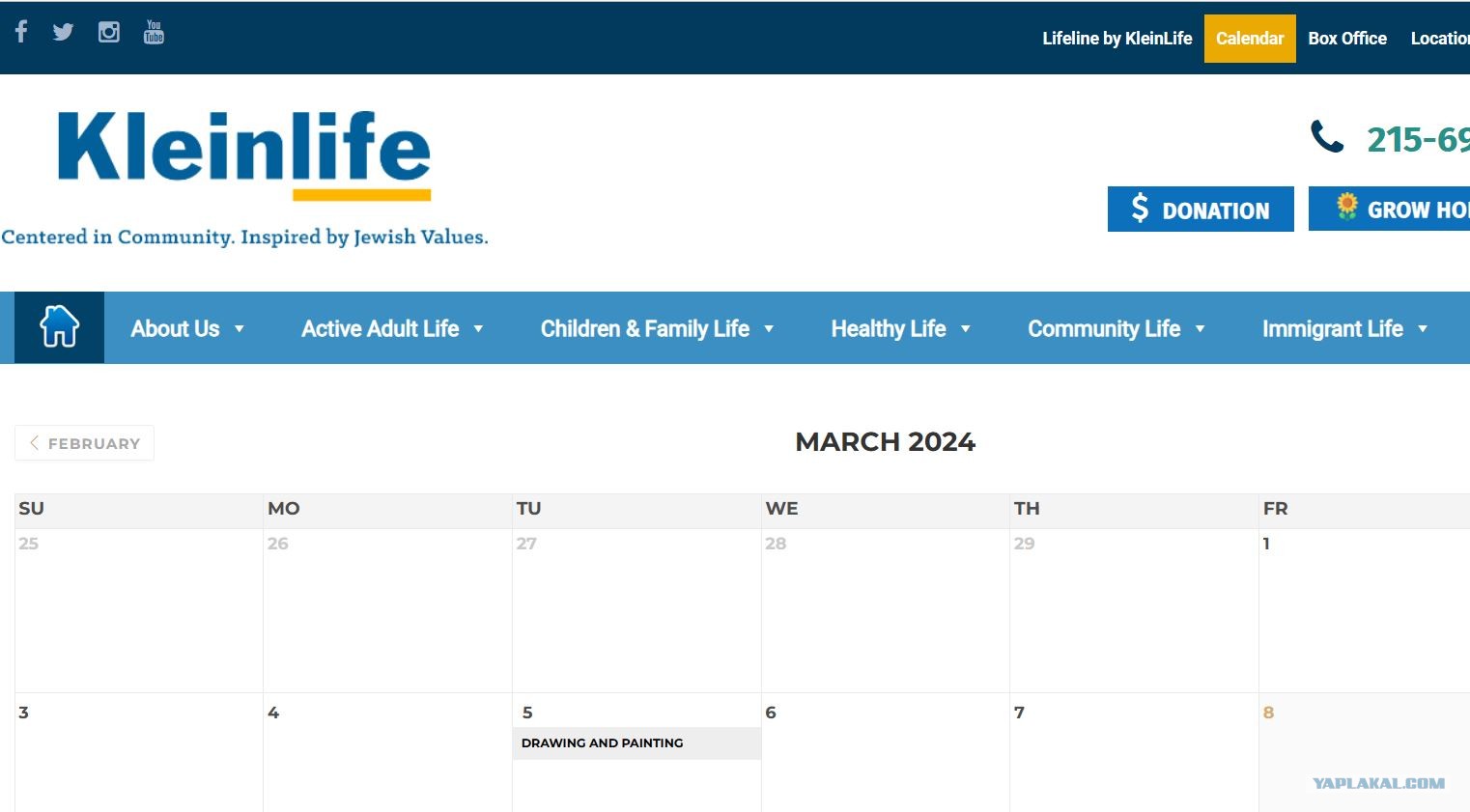Viewport: 1470px width, 812px height.
Task: Select February 26 on the calendar
Action: [278, 544]
